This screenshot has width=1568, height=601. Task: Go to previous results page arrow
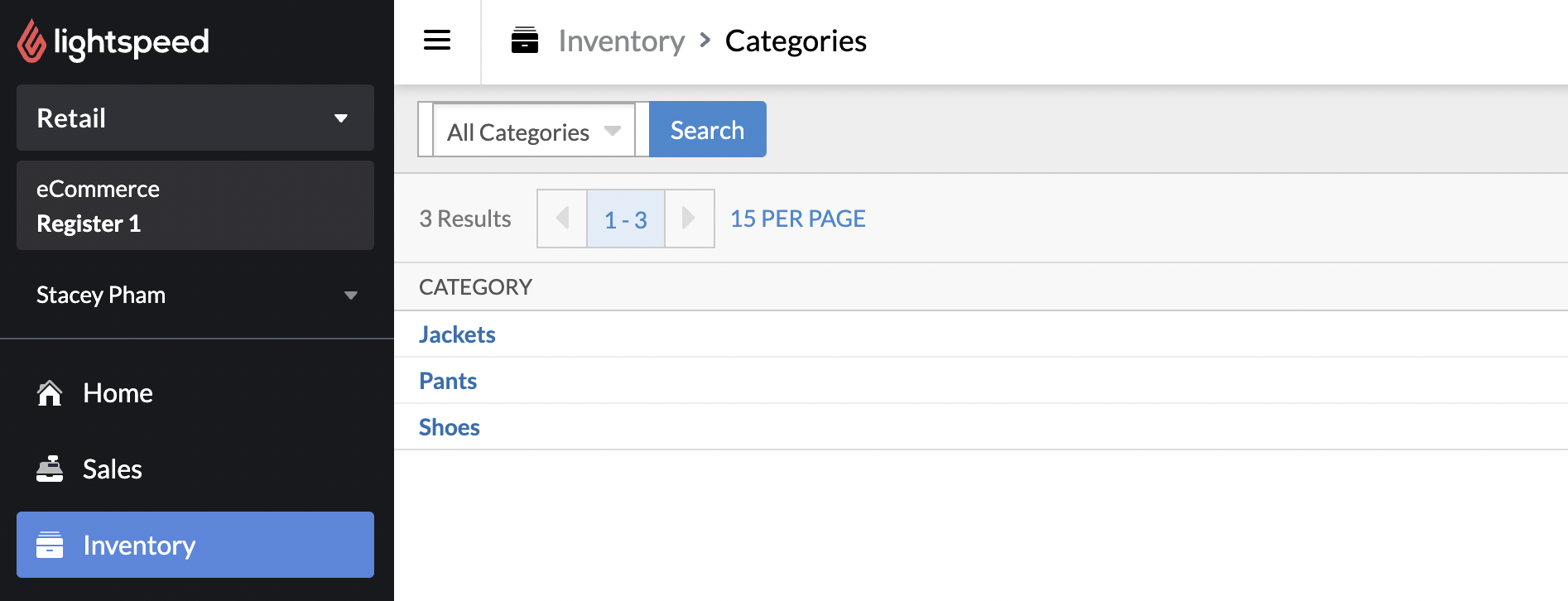562,219
